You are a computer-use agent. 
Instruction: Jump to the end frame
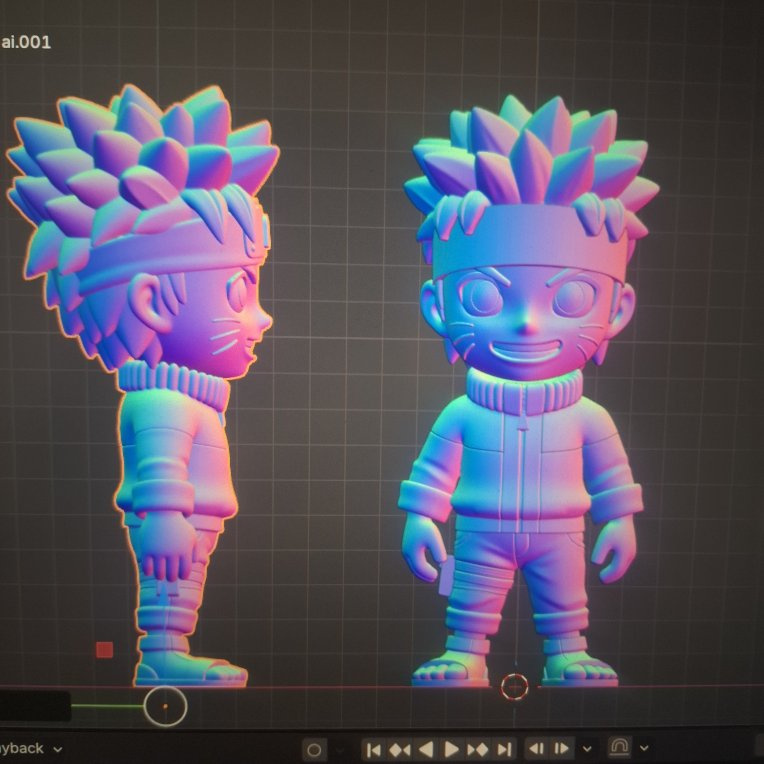tap(504, 749)
